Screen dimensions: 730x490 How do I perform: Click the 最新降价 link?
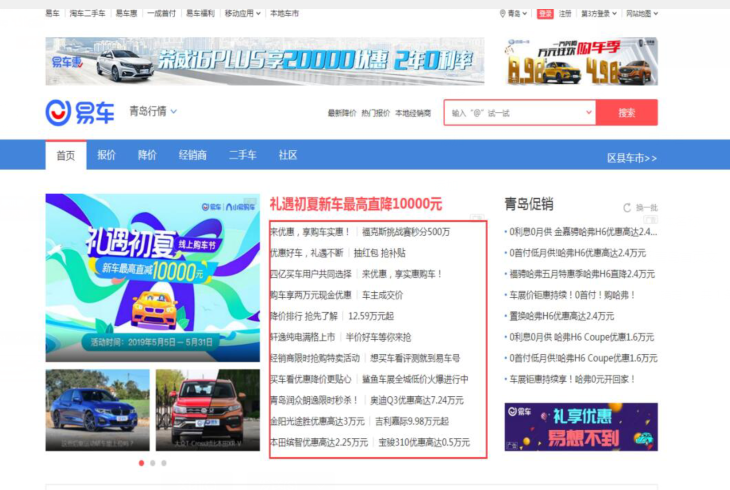(x=342, y=113)
